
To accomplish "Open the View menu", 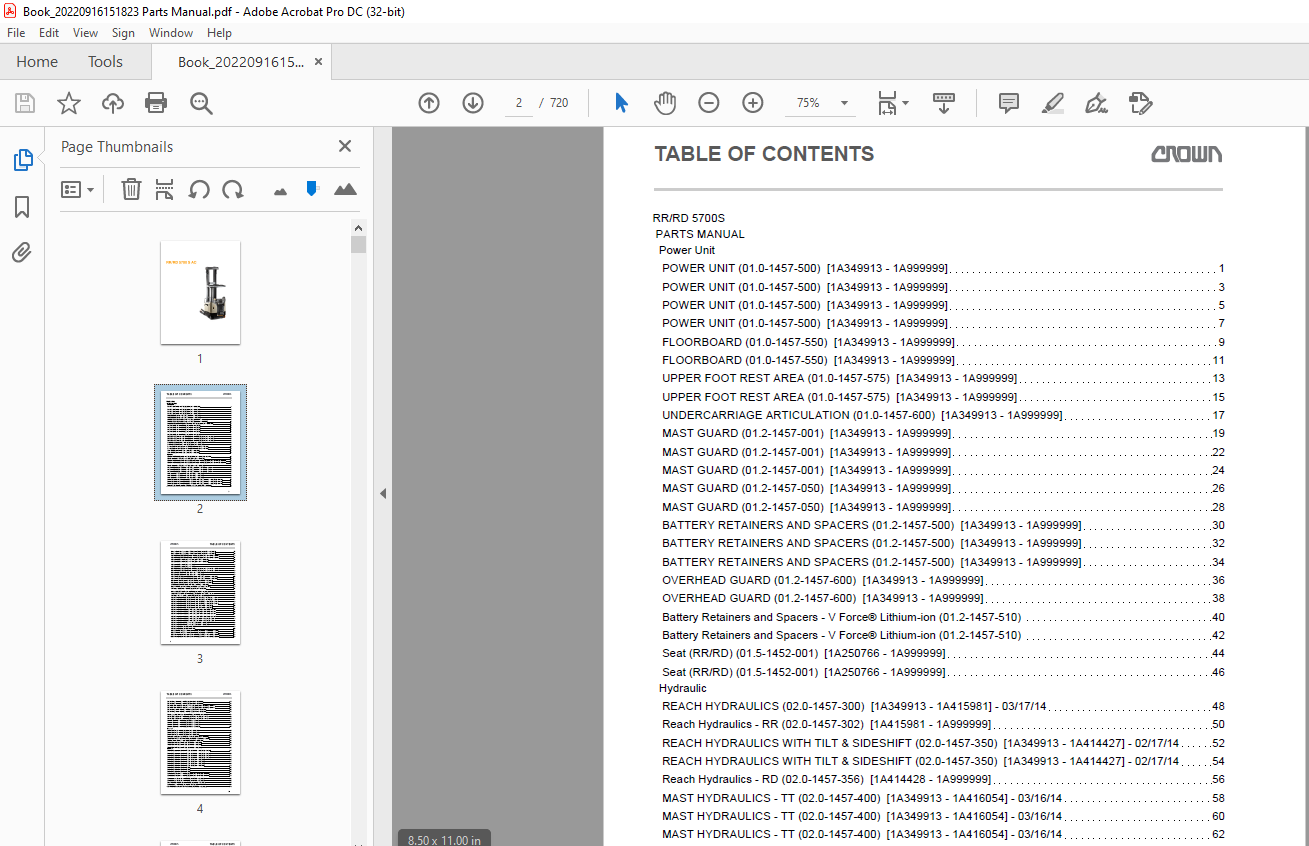I will pyautogui.click(x=85, y=33).
